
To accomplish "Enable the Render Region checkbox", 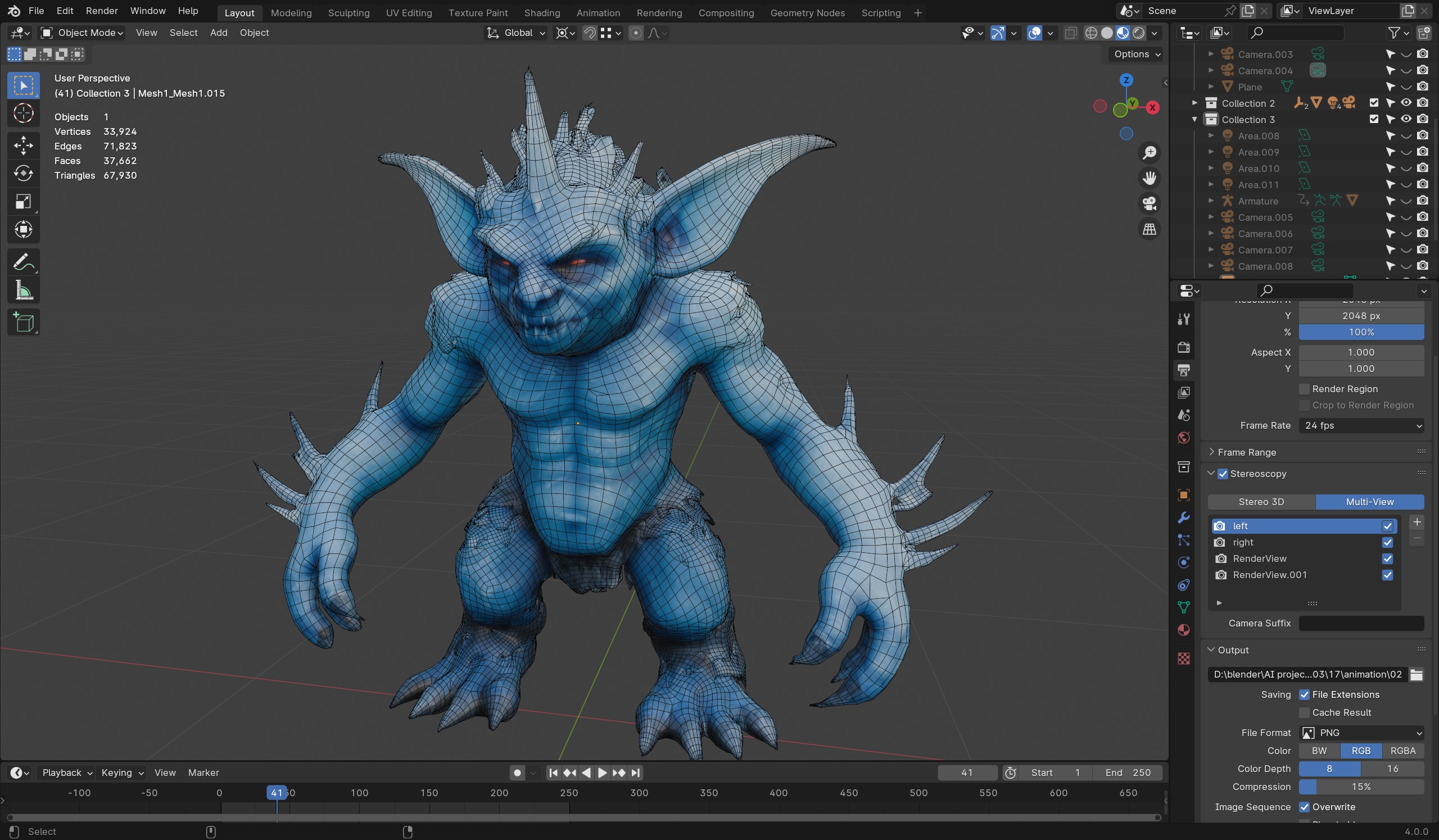I will pos(1304,389).
